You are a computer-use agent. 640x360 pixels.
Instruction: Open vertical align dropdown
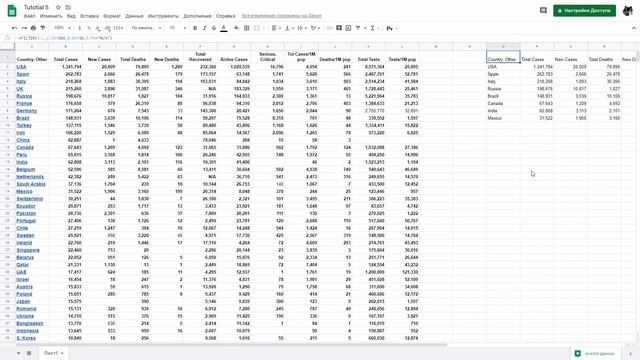[289, 28]
